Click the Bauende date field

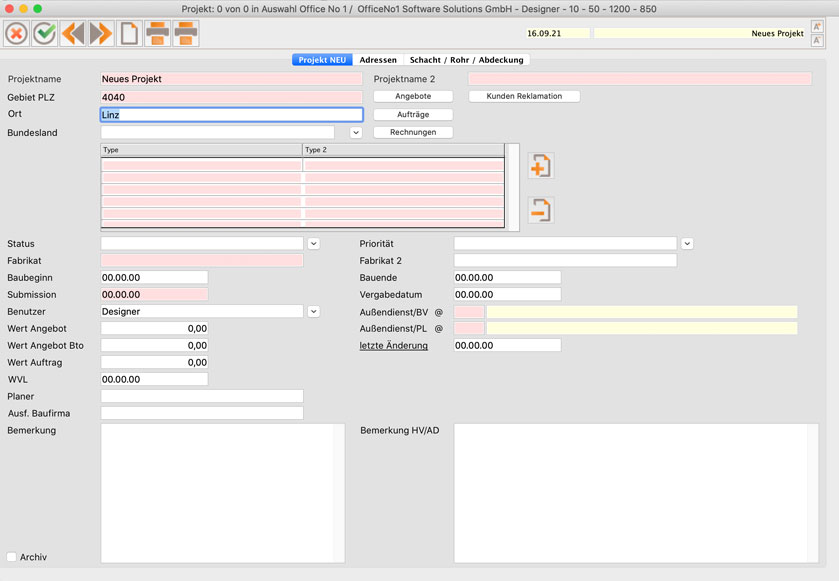[x=507, y=278]
